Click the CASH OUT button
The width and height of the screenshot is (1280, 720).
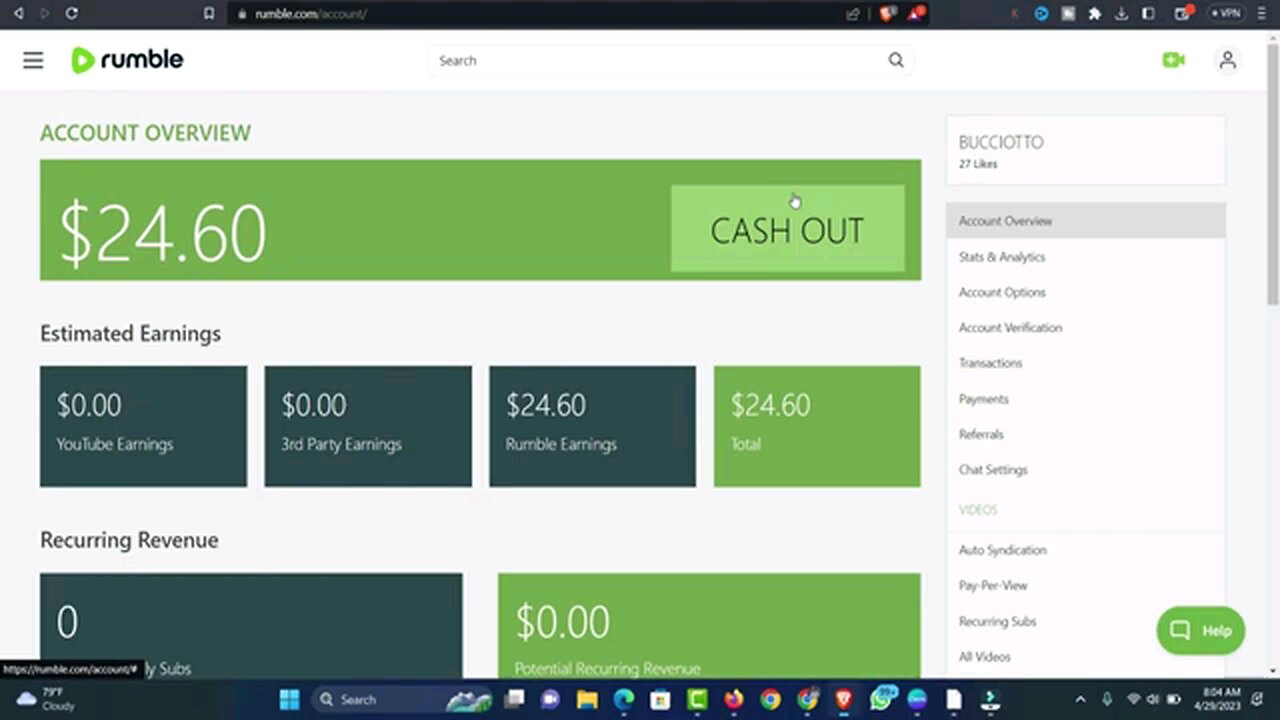pos(787,229)
